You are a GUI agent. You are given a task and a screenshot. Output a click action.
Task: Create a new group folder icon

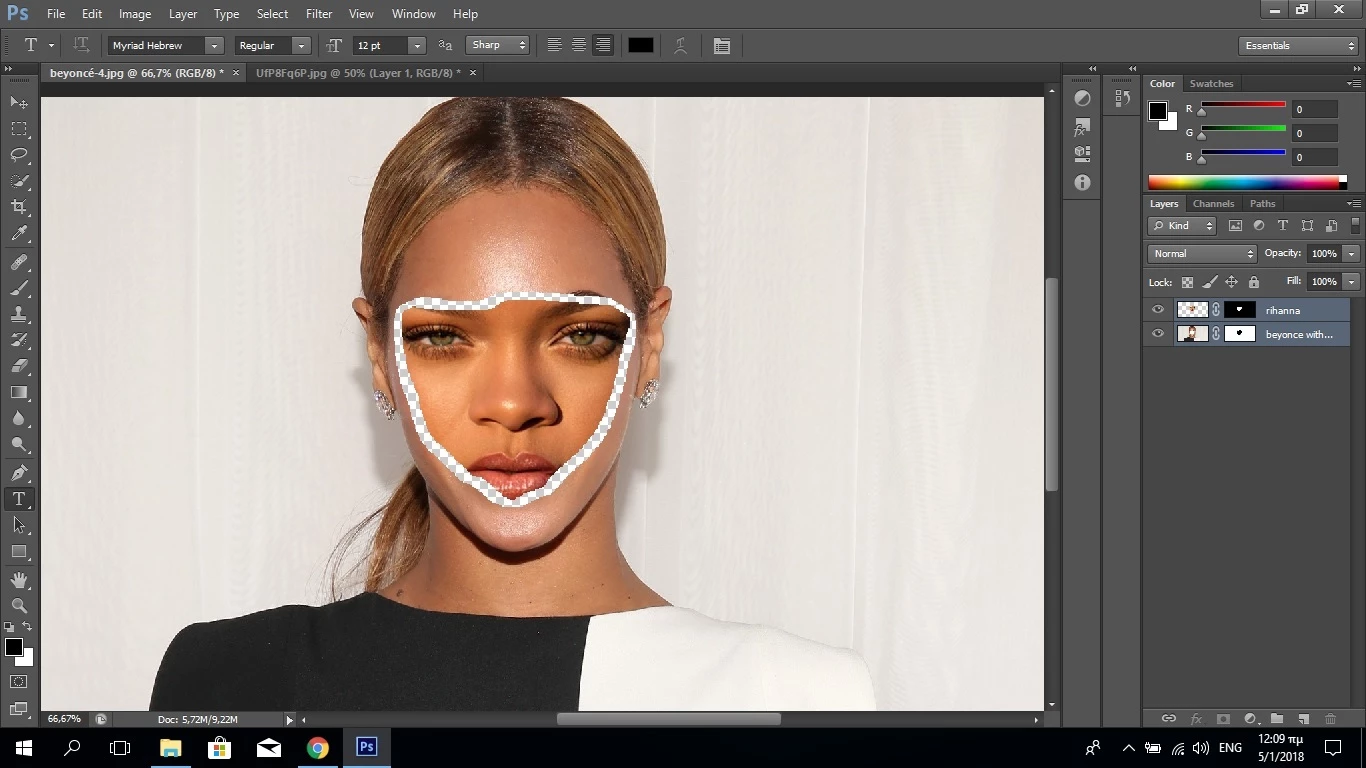(x=1277, y=719)
